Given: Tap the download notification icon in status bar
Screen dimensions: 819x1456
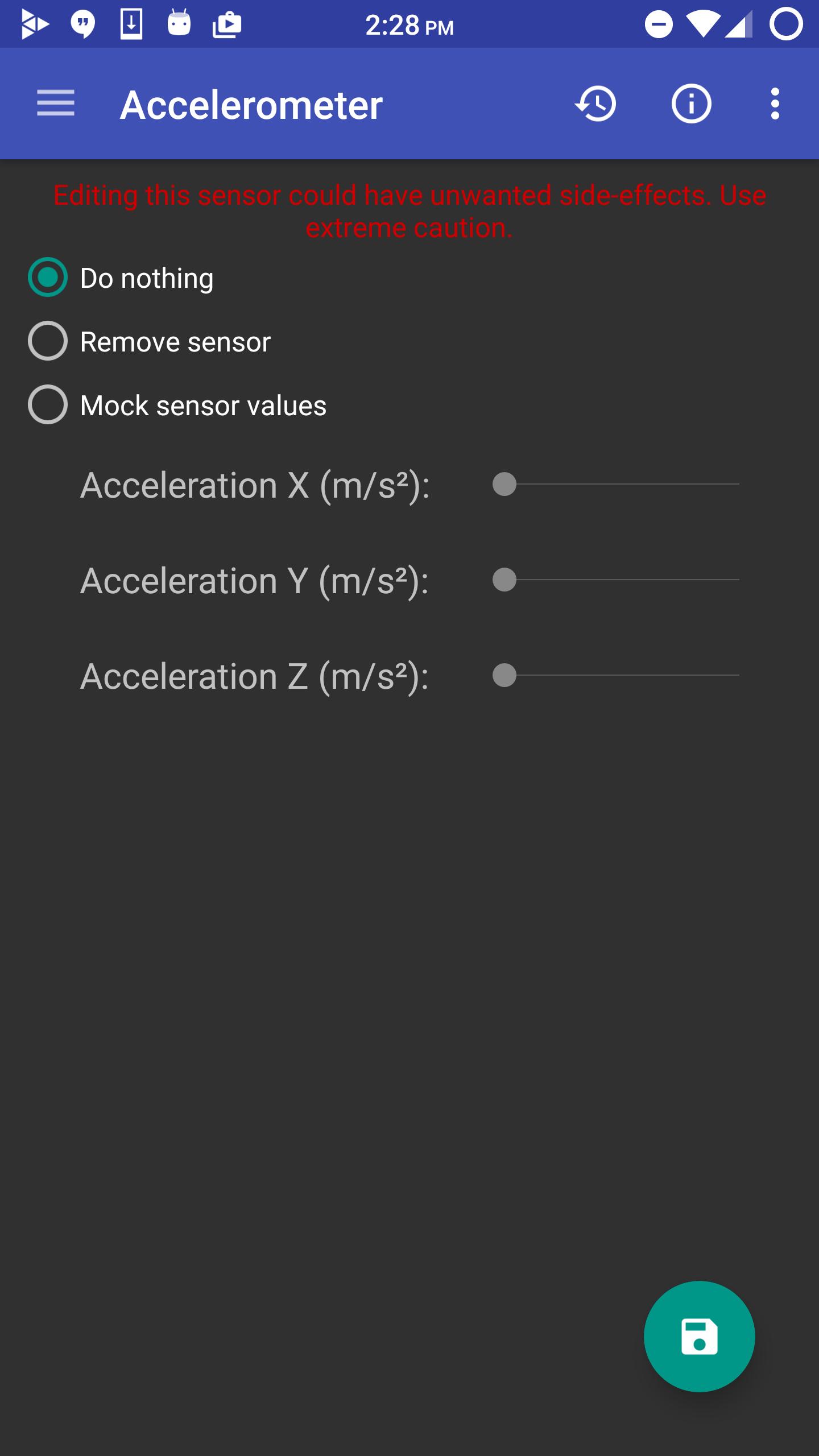Looking at the screenshot, I should 131,24.
